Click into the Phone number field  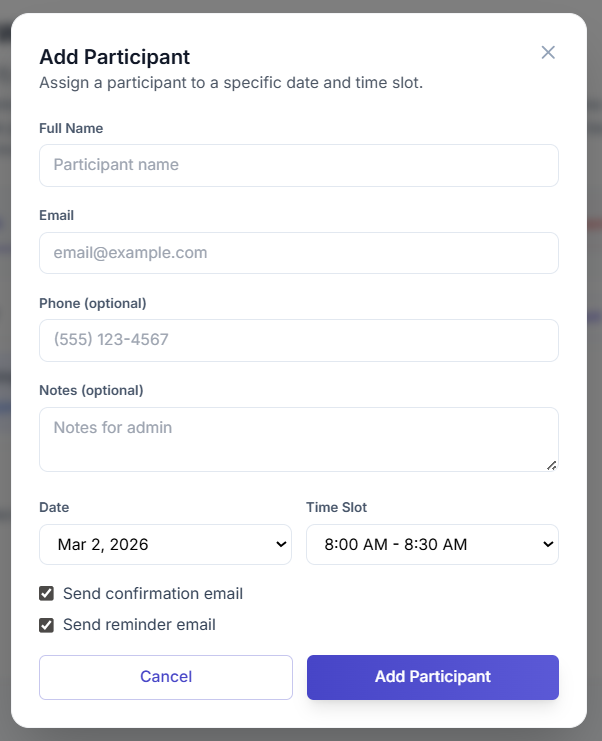click(x=298, y=340)
